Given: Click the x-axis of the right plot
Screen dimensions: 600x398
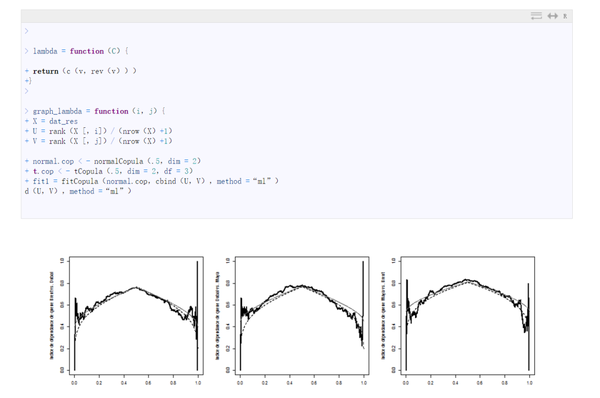Looking at the screenshot, I should pos(468,382).
